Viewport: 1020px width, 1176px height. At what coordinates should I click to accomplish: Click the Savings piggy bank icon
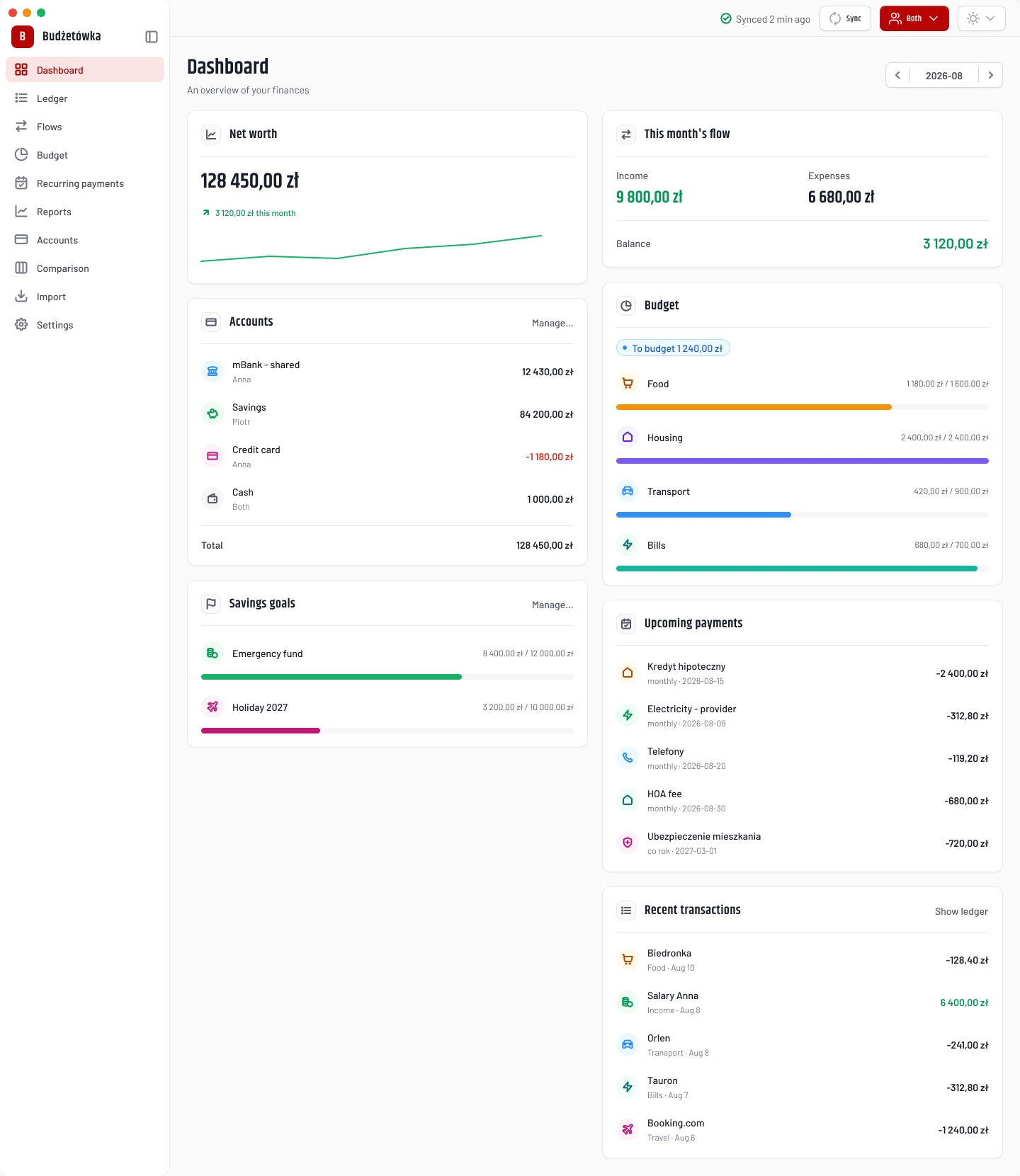[212, 413]
